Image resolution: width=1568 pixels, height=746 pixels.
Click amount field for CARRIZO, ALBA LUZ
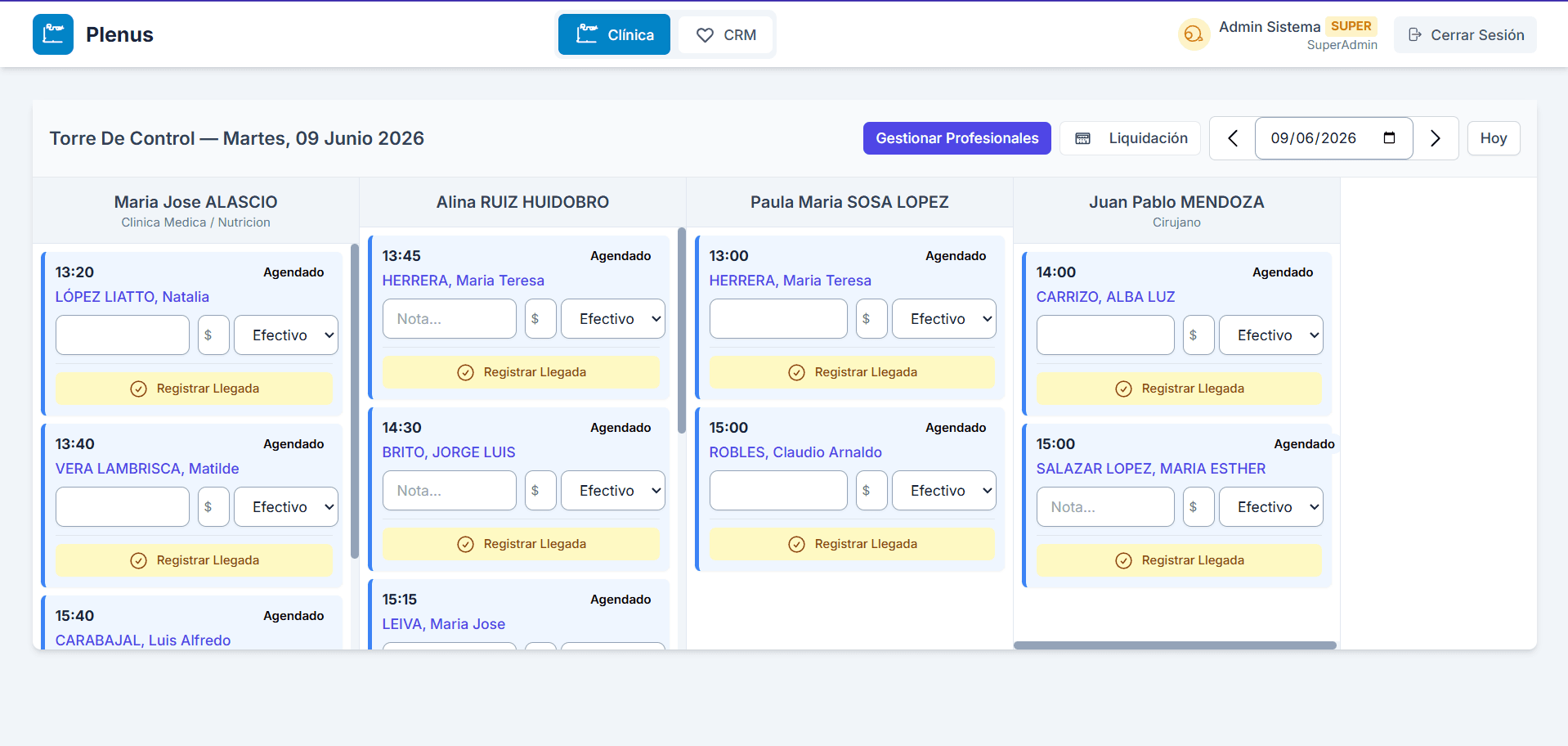(1198, 335)
